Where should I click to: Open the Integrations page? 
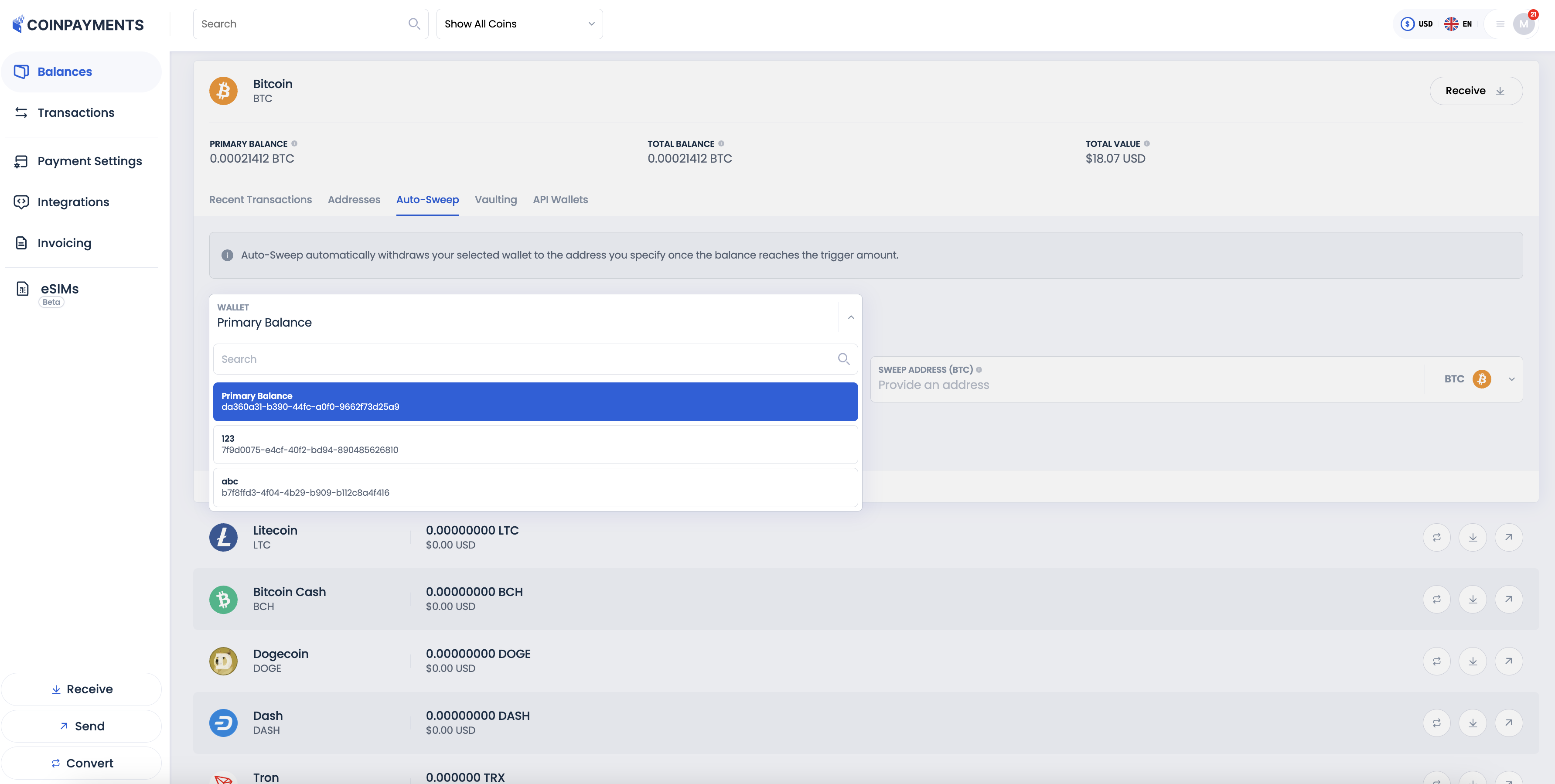click(x=74, y=201)
